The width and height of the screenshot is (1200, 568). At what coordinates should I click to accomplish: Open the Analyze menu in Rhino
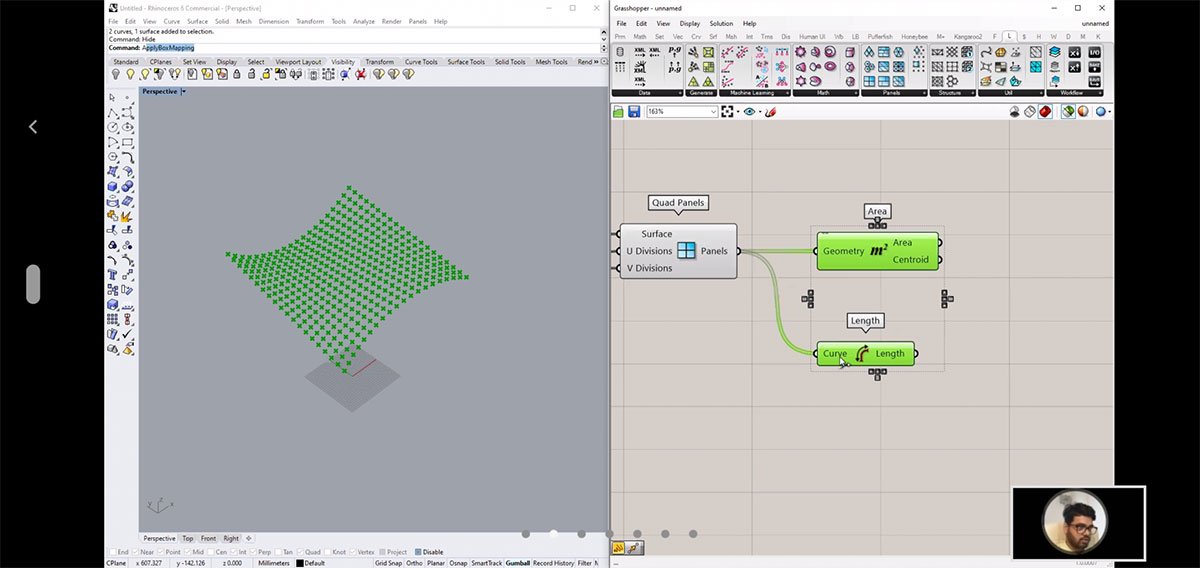[x=364, y=21]
